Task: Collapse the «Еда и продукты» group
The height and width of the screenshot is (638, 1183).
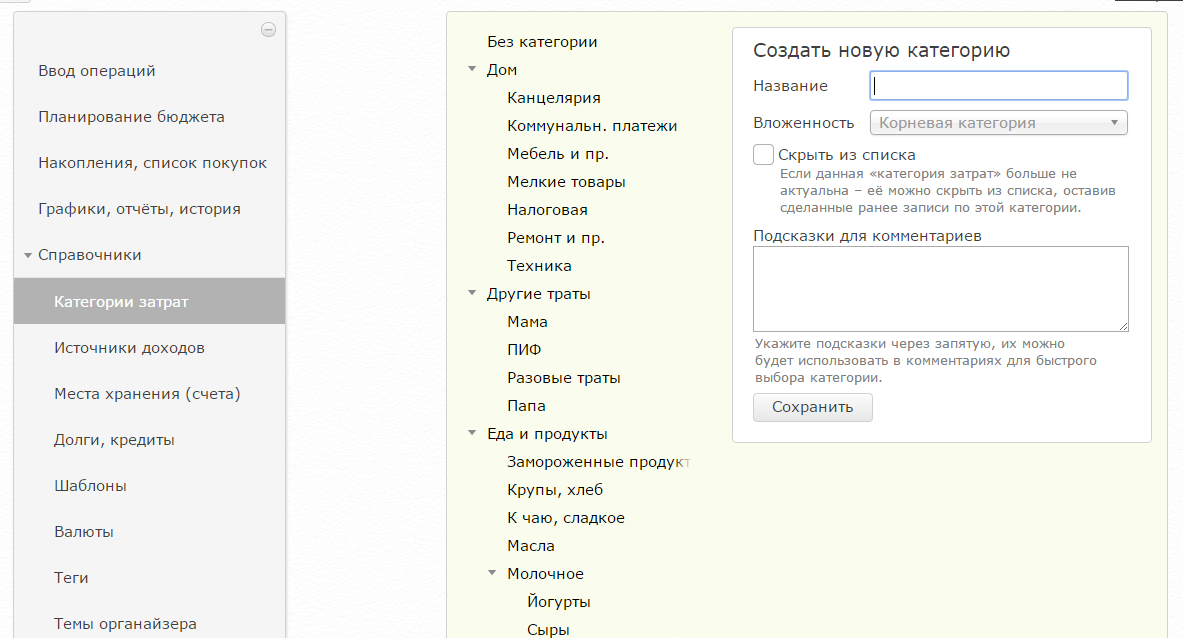Action: point(471,433)
